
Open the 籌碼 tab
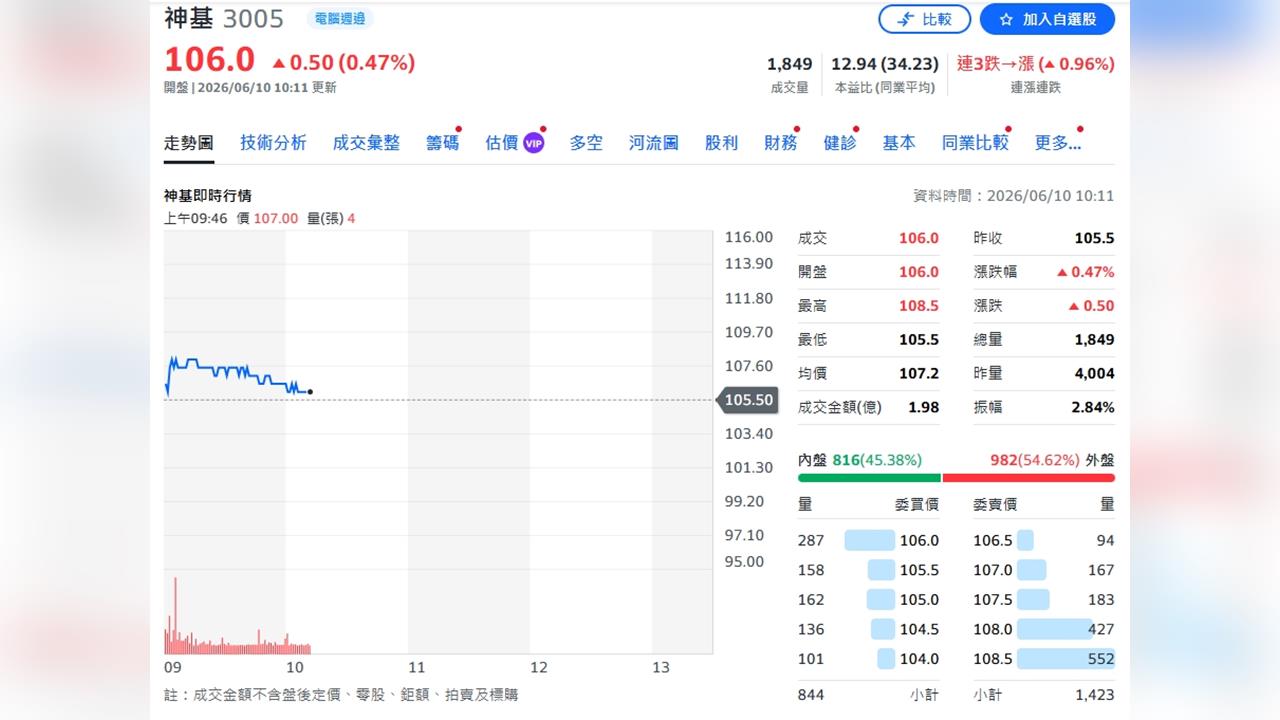[442, 143]
